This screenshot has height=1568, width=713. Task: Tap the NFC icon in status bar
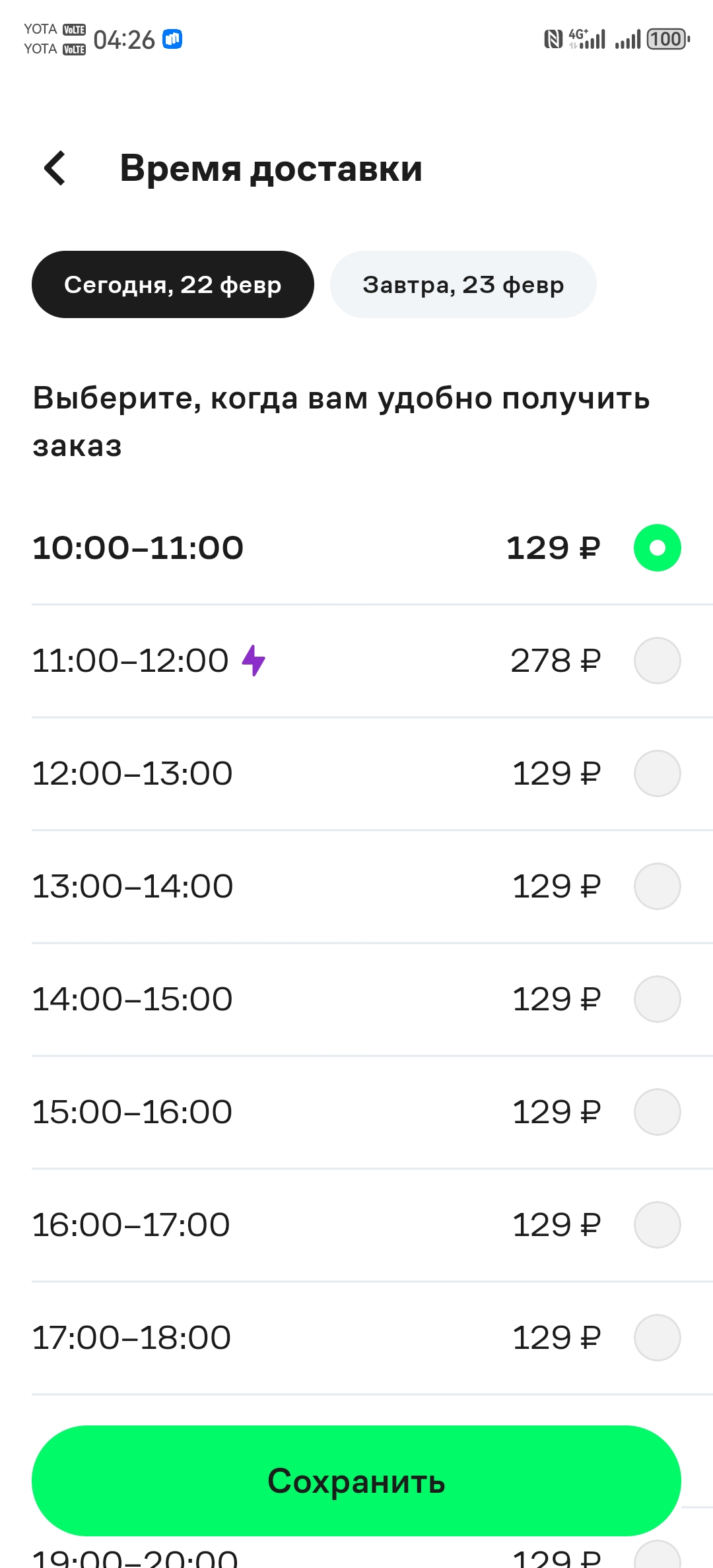[553, 40]
